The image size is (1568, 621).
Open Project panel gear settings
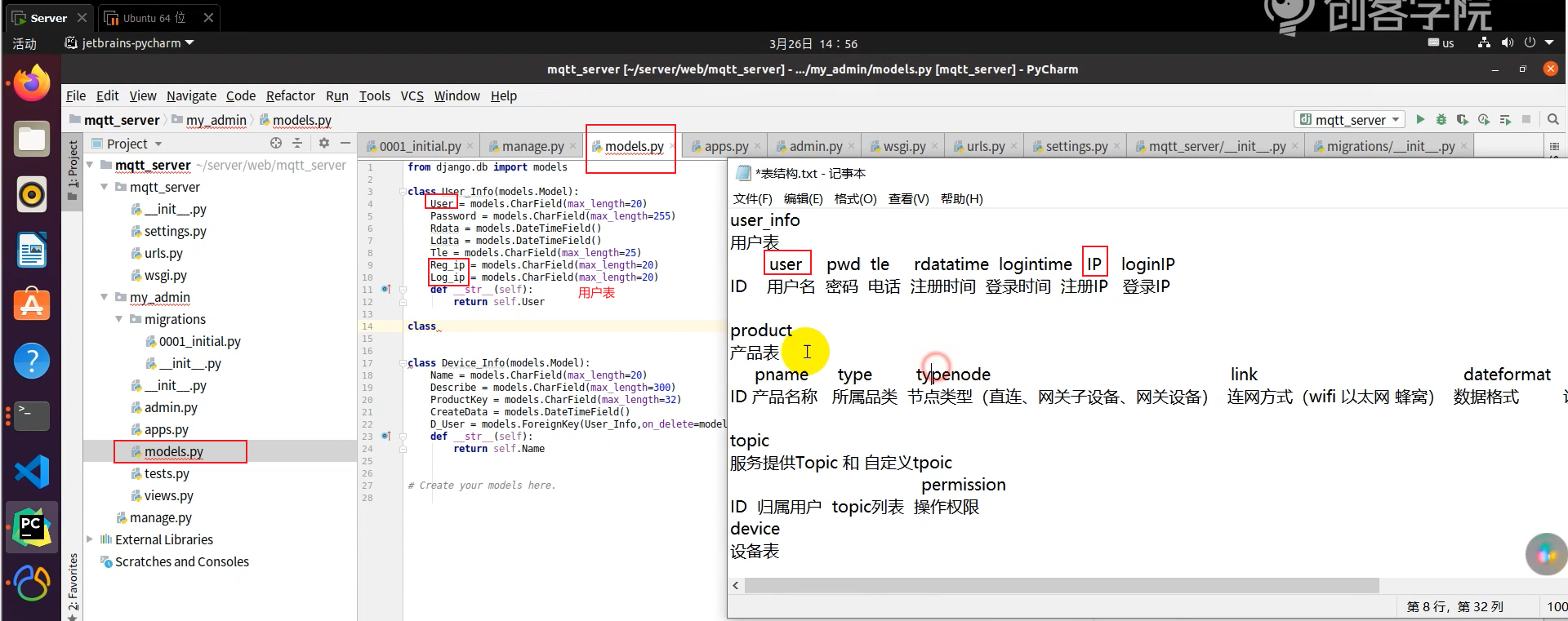pos(324,143)
